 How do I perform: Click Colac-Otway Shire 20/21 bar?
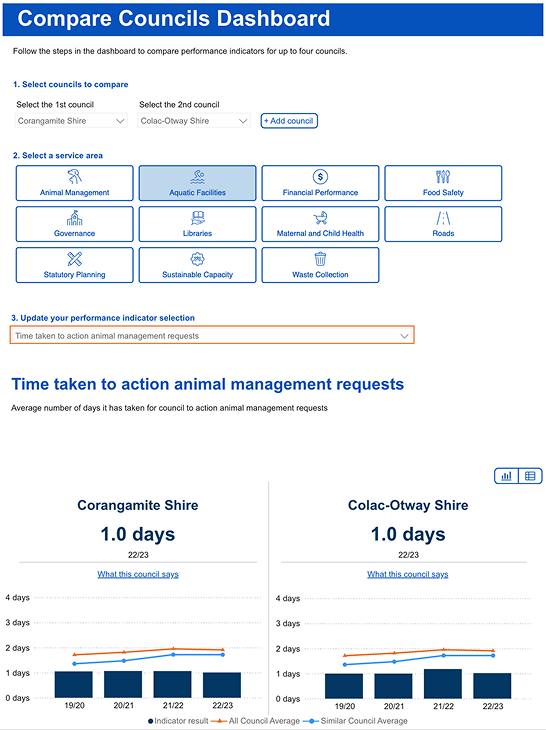pyautogui.click(x=393, y=686)
